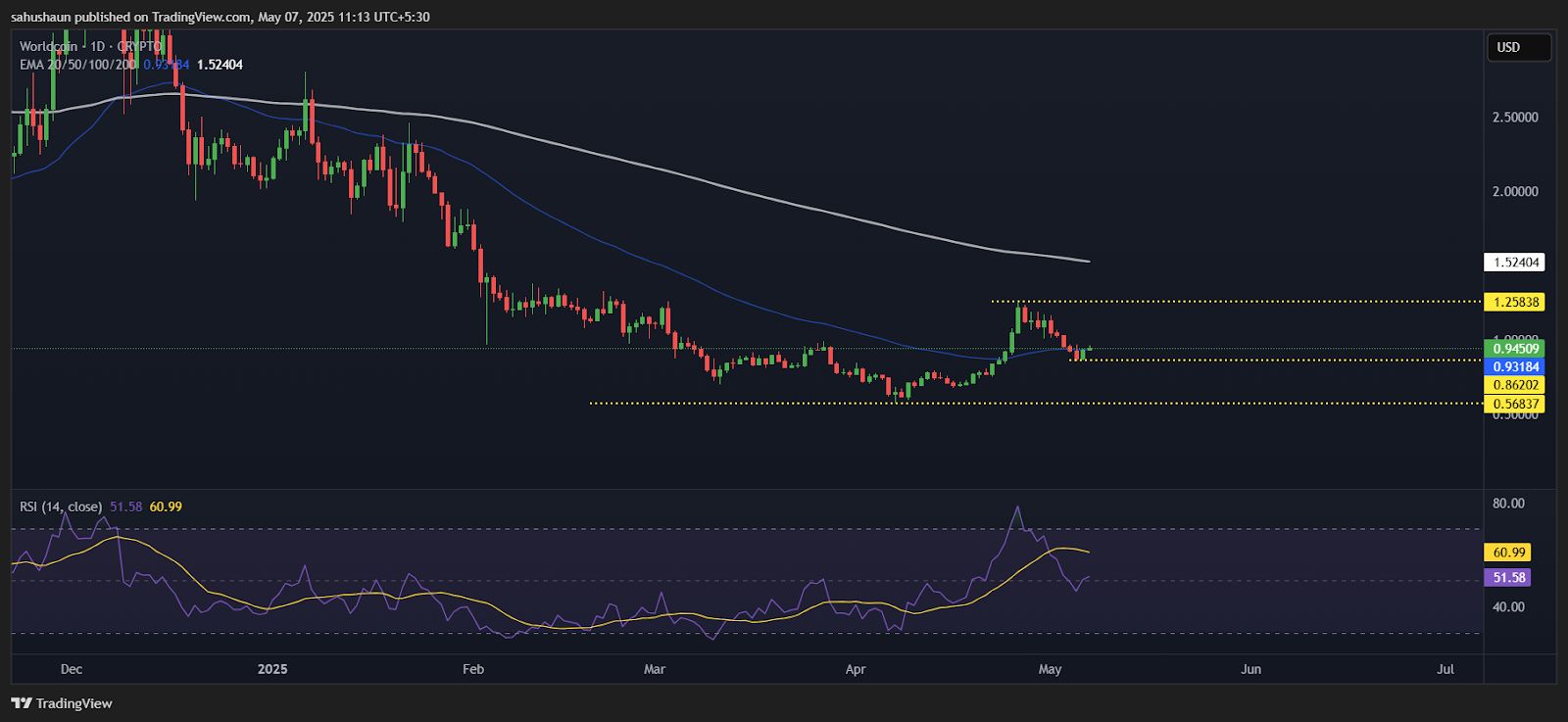Click the Feb label on time axis
1568x722 pixels.
click(x=473, y=670)
